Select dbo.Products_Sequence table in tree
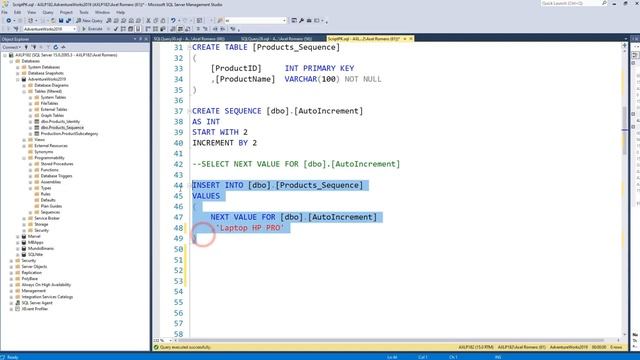640x360 pixels. pyautogui.click(x=62, y=128)
